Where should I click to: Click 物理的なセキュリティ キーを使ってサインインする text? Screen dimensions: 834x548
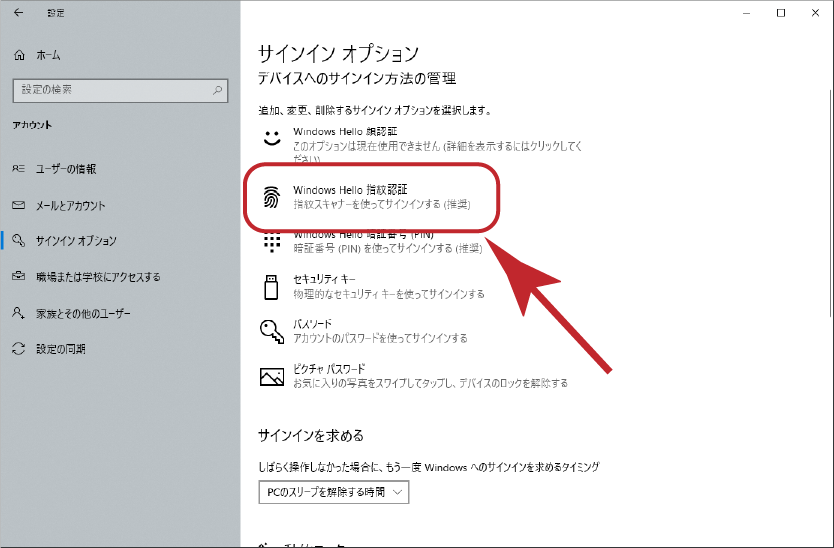389,294
